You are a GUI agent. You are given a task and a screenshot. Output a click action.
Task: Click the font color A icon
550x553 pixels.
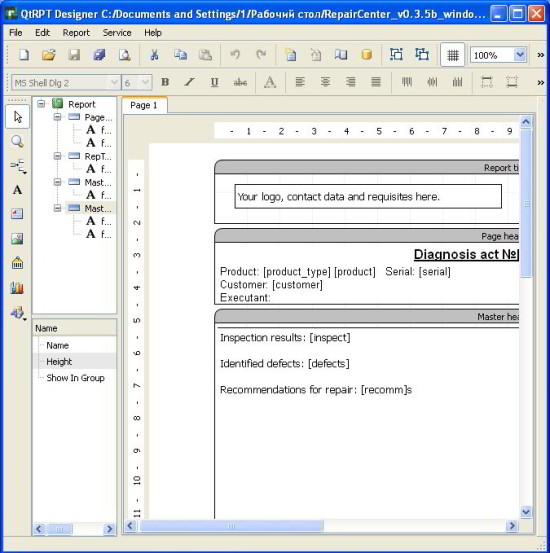[x=270, y=83]
